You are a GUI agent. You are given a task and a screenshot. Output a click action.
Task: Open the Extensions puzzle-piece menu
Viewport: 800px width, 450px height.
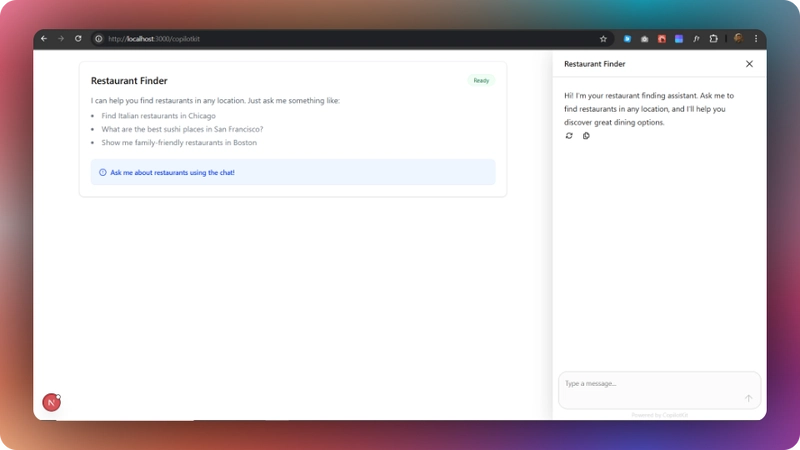[x=713, y=39]
